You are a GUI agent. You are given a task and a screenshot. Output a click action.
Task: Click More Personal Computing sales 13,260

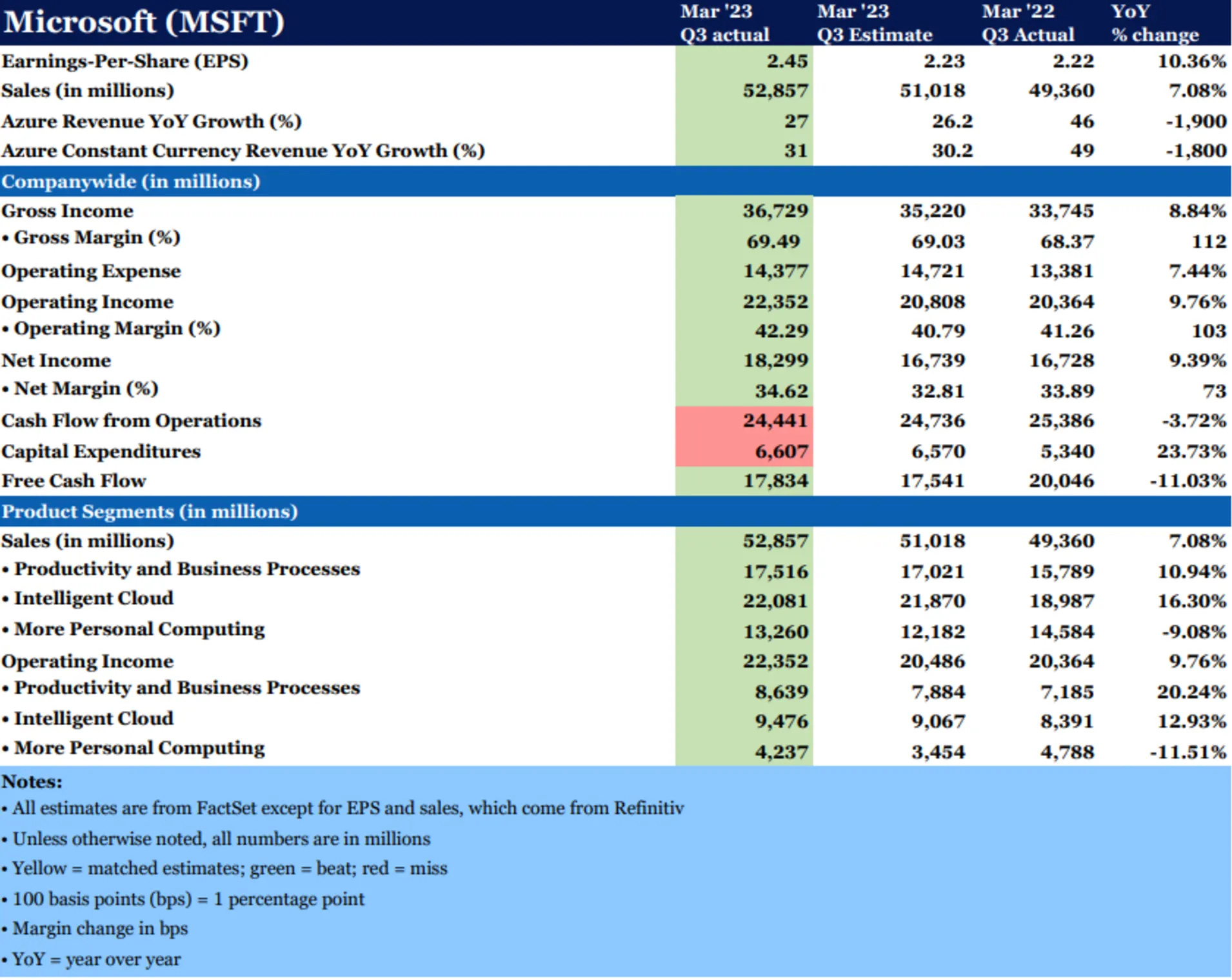pyautogui.click(x=775, y=632)
